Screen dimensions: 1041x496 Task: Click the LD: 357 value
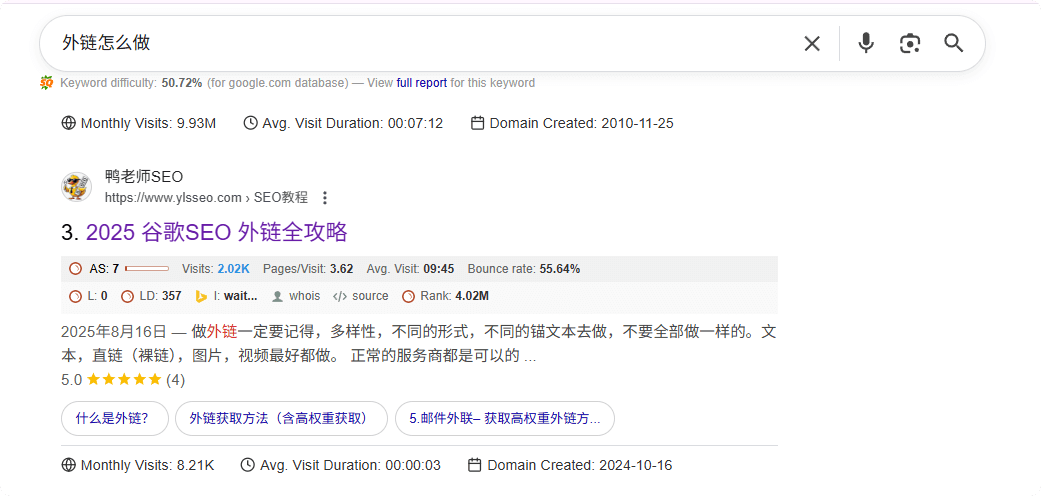(171, 296)
